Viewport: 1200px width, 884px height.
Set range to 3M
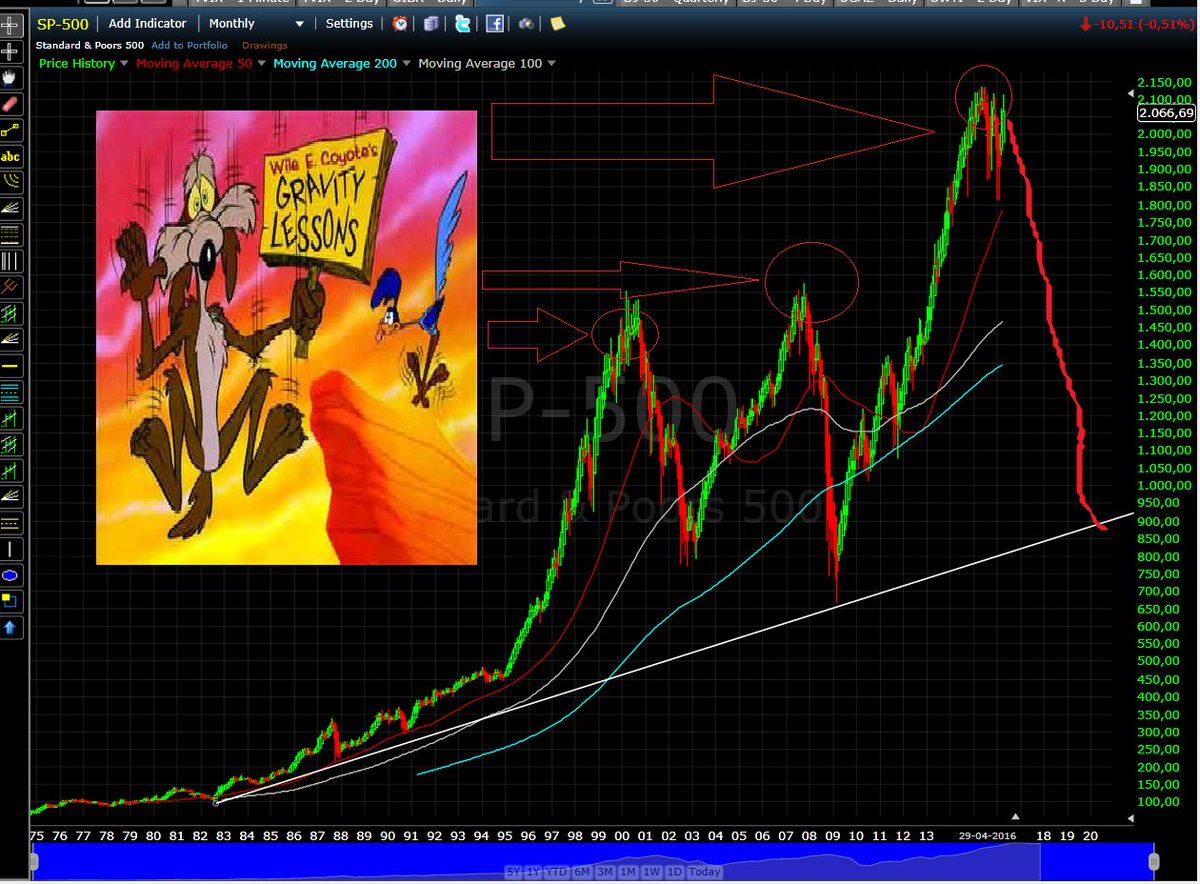click(604, 872)
